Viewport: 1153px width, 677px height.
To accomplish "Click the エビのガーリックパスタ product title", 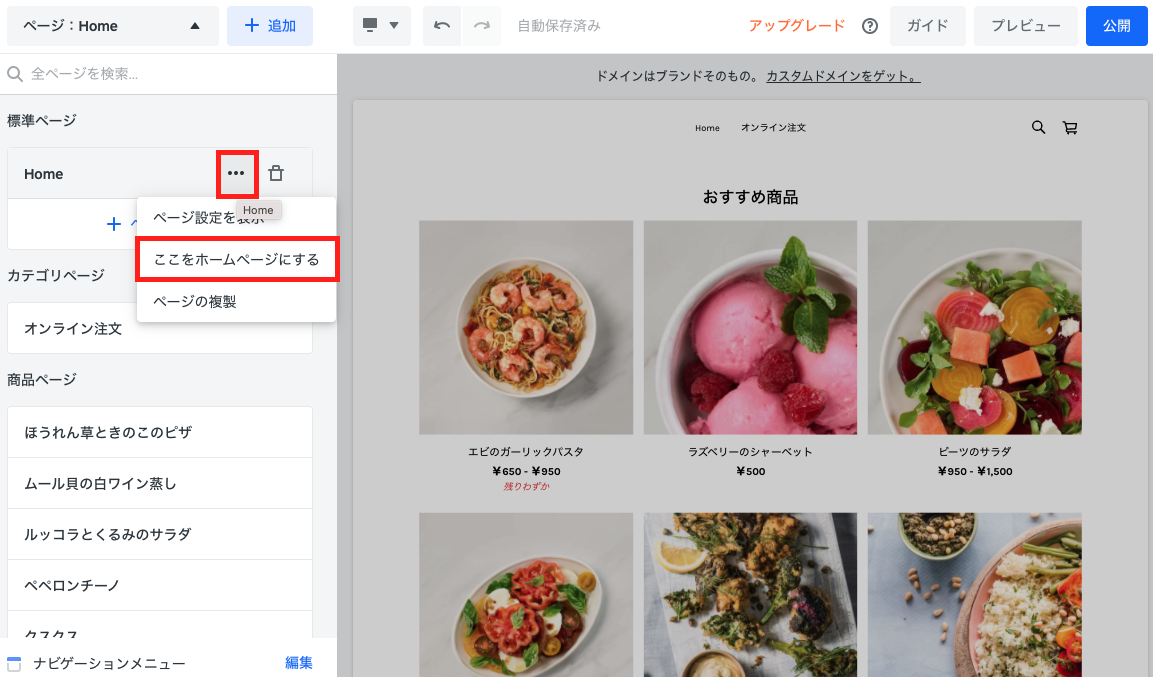I will tap(526, 452).
